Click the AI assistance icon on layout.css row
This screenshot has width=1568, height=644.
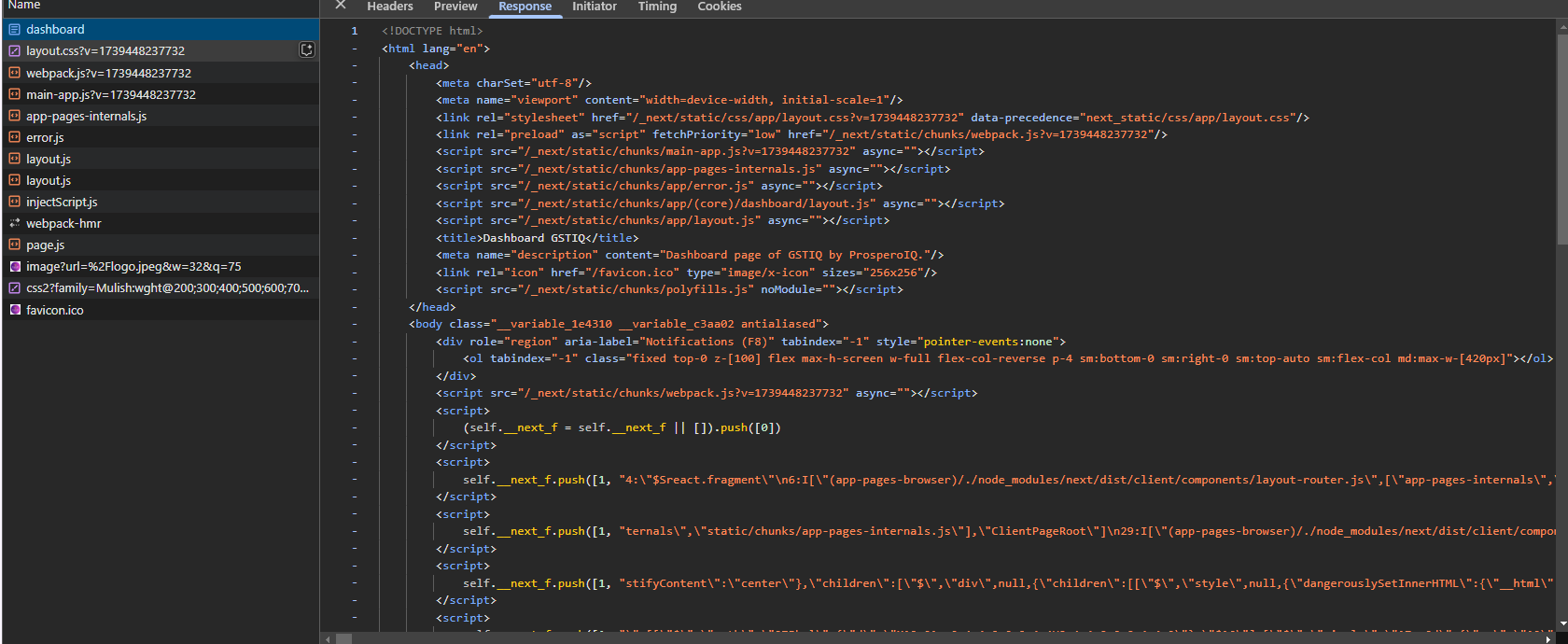click(x=306, y=50)
